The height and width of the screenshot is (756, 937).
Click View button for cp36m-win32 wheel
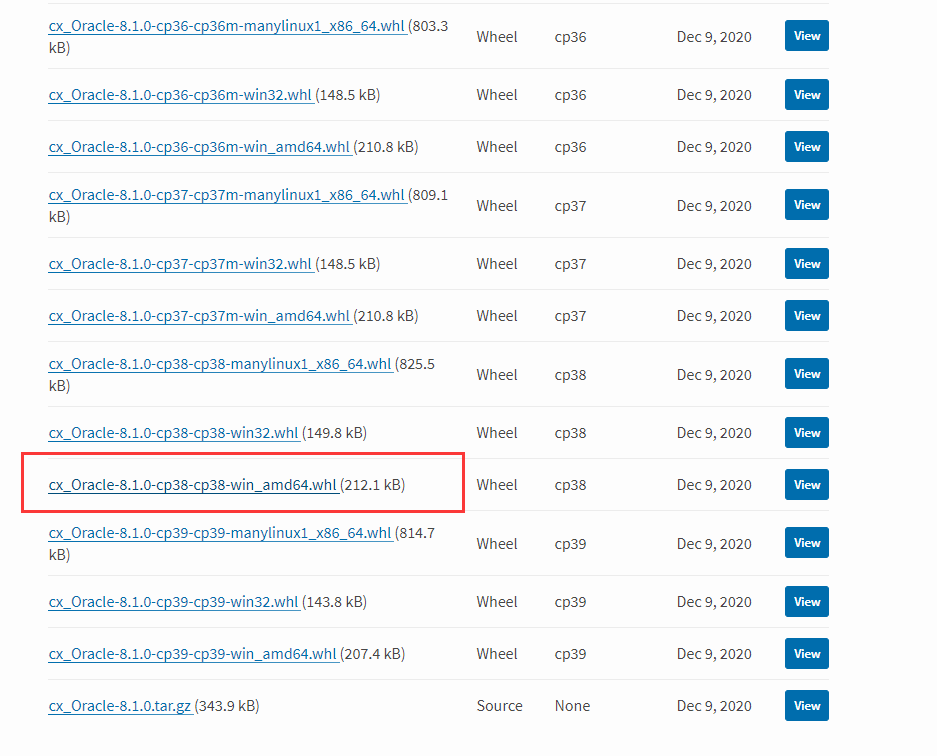point(807,95)
